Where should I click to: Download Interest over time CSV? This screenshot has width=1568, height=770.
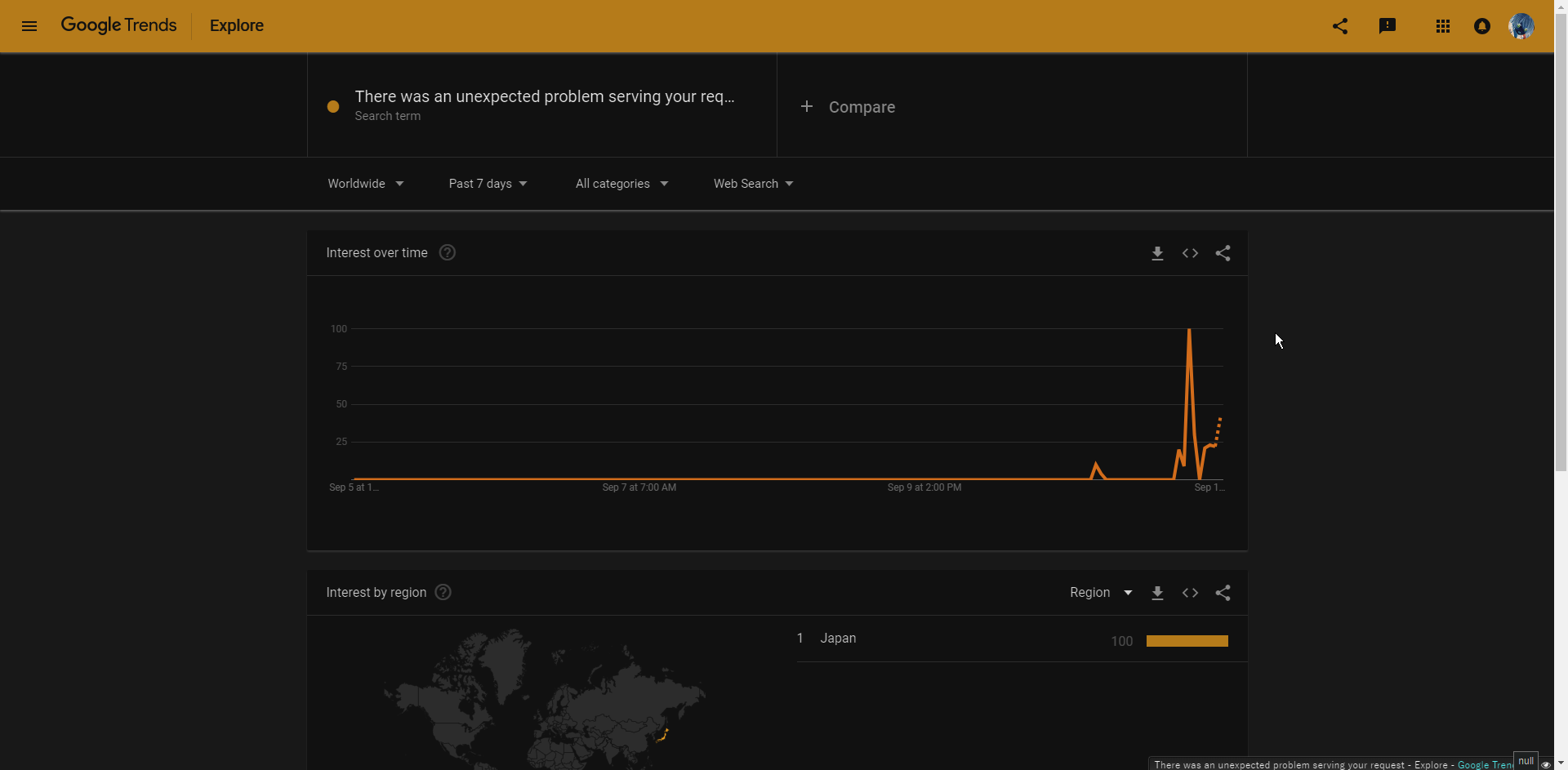pos(1157,253)
